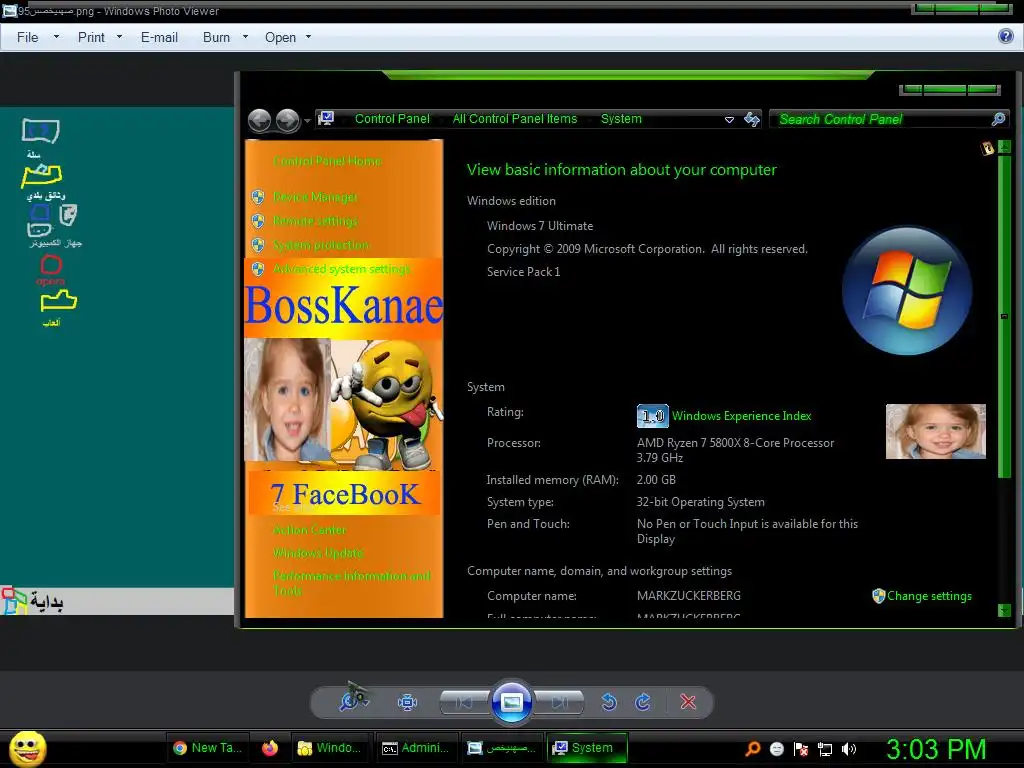Click the documents folder desktop icon
The height and width of the screenshot is (768, 1024).
coord(43,182)
